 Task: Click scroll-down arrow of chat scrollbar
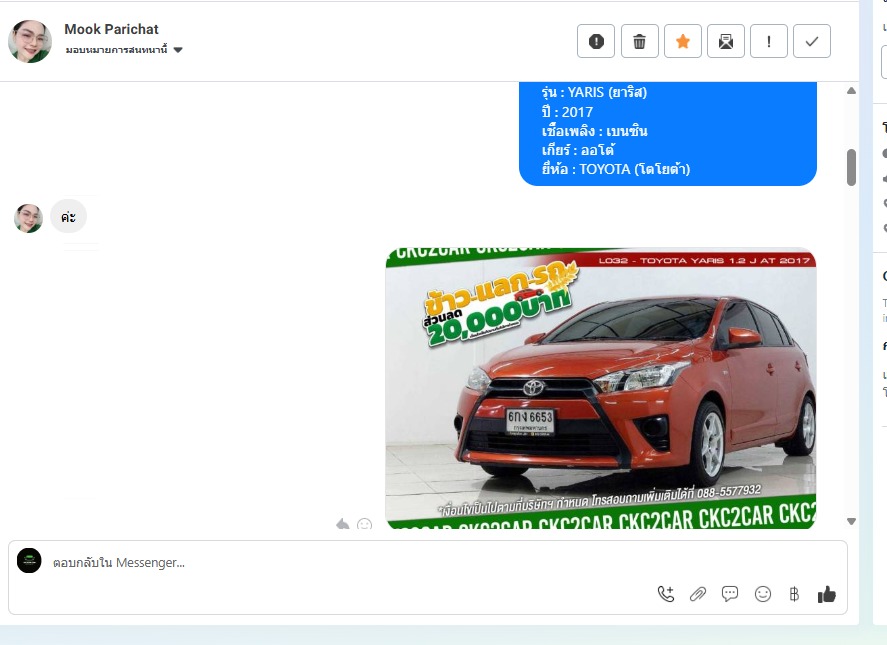851,521
